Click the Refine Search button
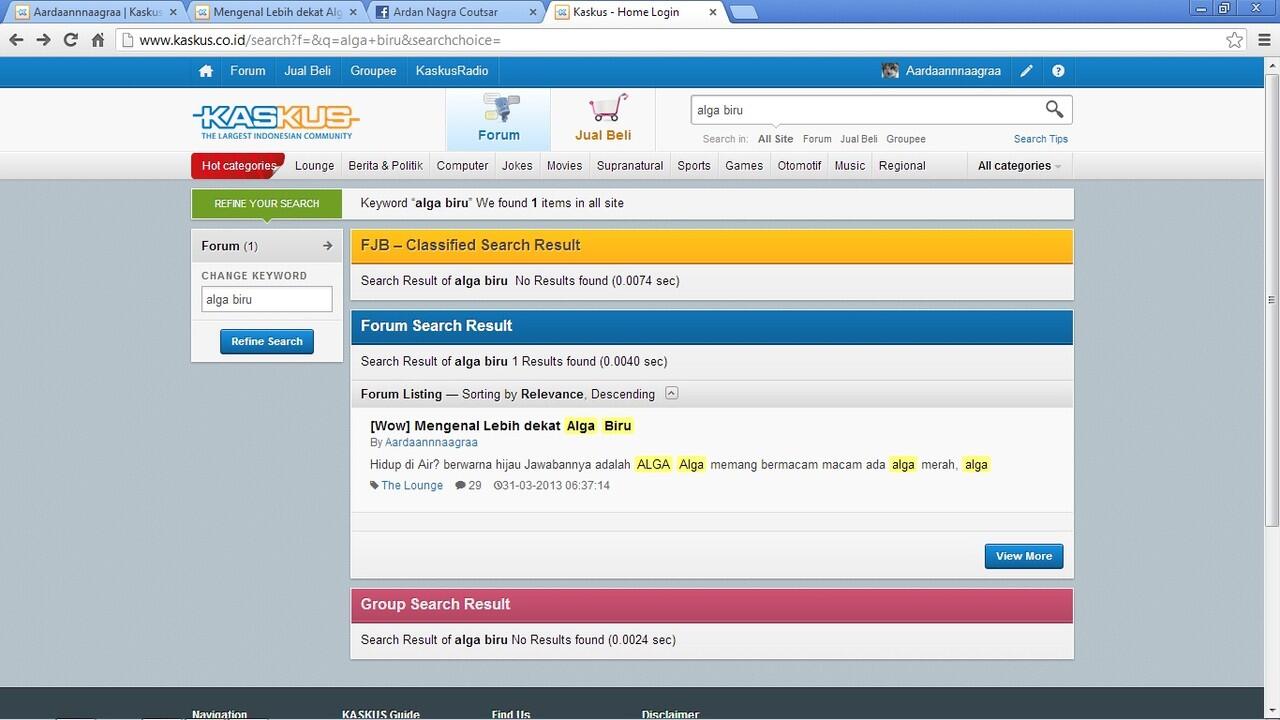 267,341
